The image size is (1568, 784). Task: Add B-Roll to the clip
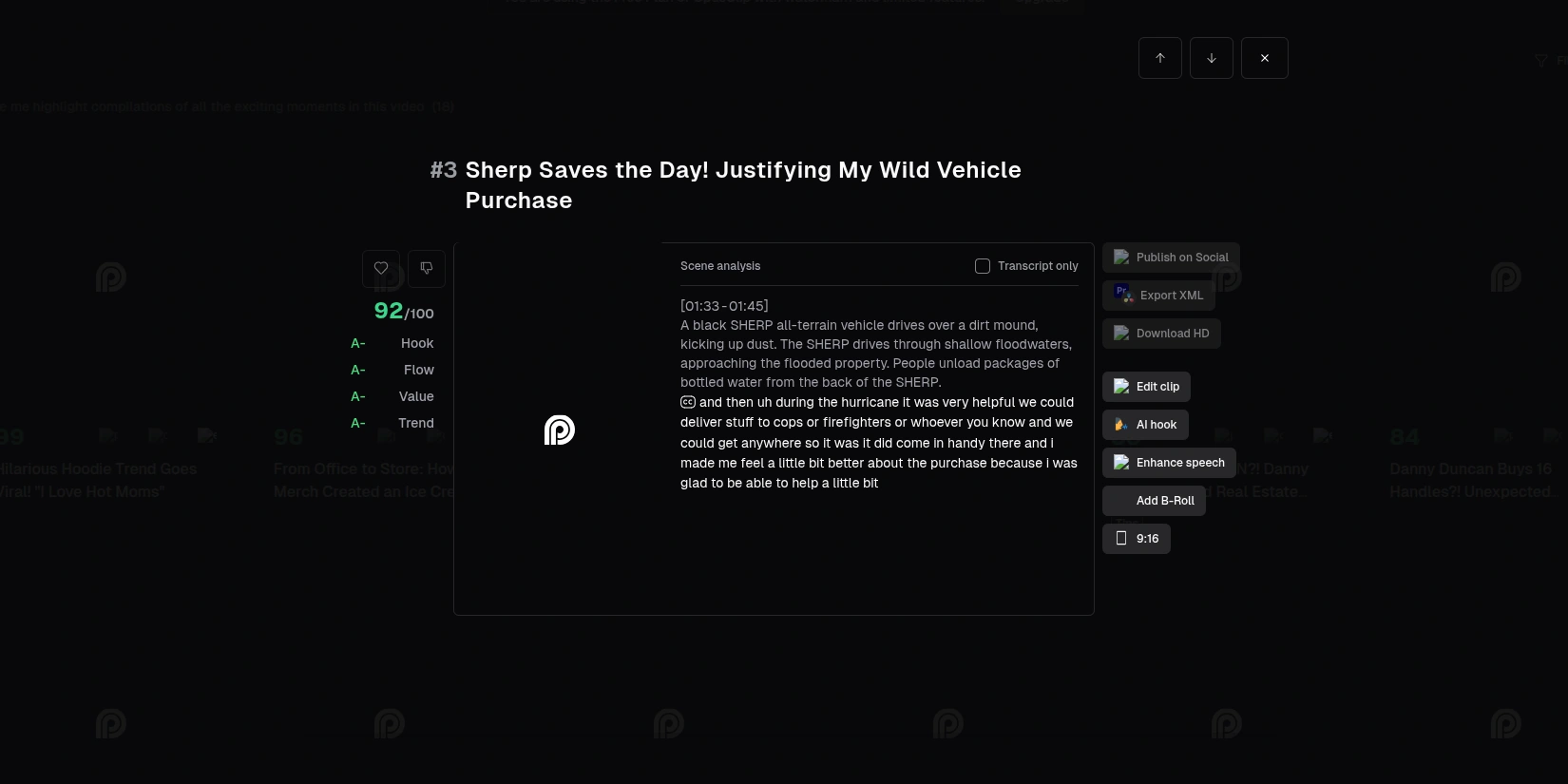pos(1154,501)
